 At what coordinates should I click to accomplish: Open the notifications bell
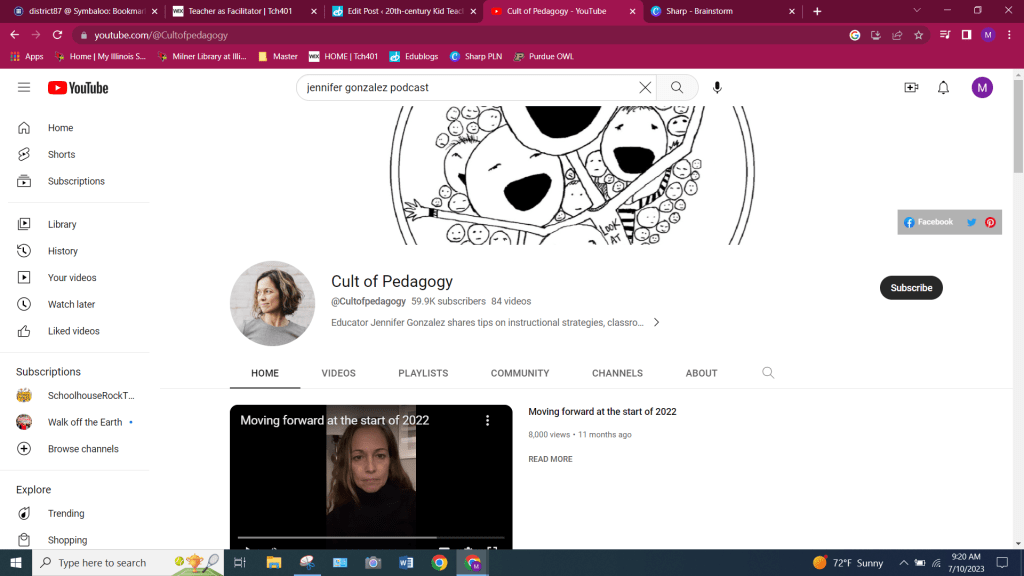tap(943, 88)
